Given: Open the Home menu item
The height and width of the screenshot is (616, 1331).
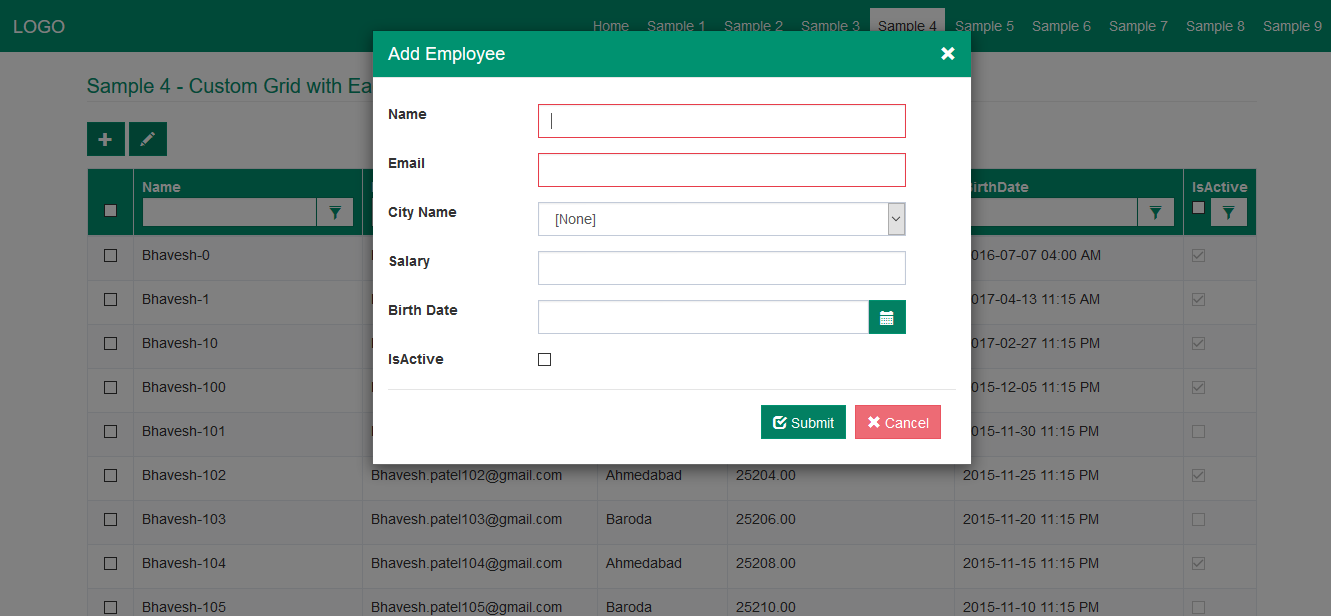Looking at the screenshot, I should tap(611, 26).
